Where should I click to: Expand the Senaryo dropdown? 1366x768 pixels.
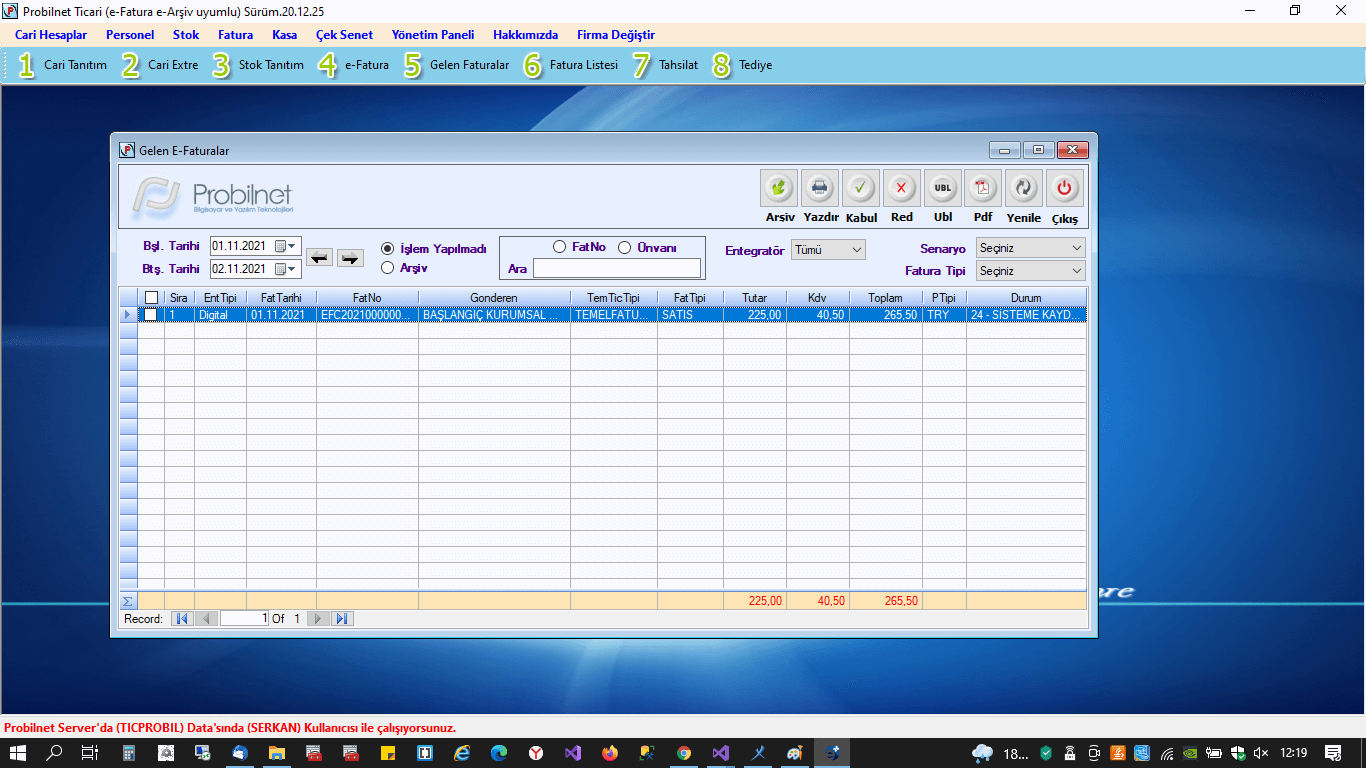click(1030, 248)
